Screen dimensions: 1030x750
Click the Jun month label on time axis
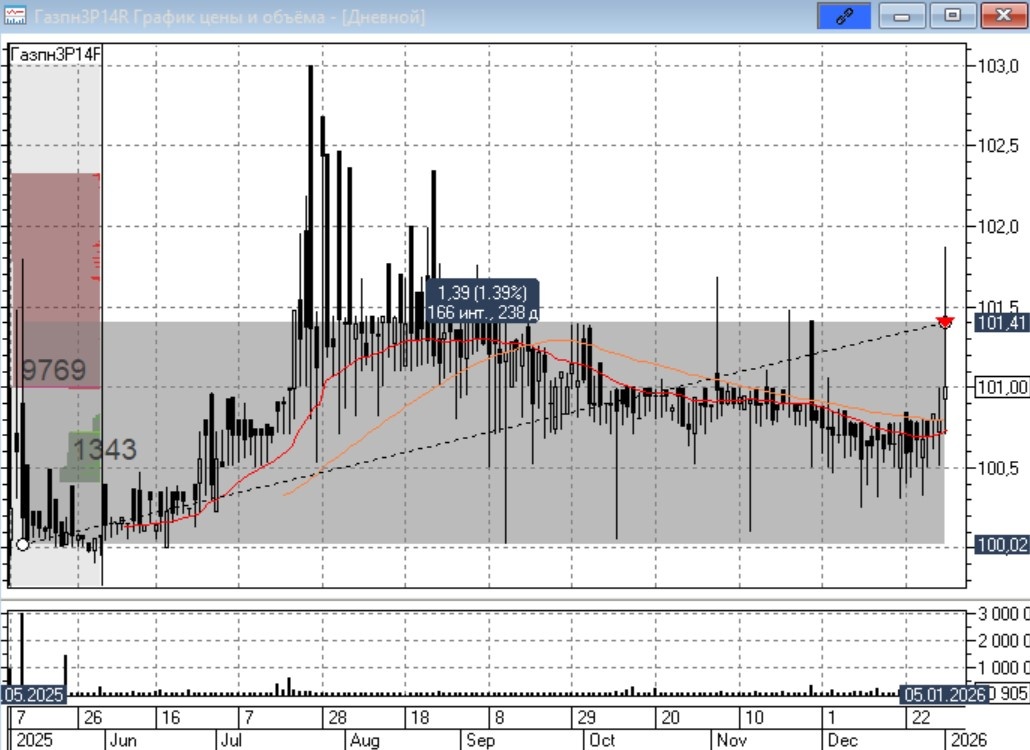[x=123, y=740]
